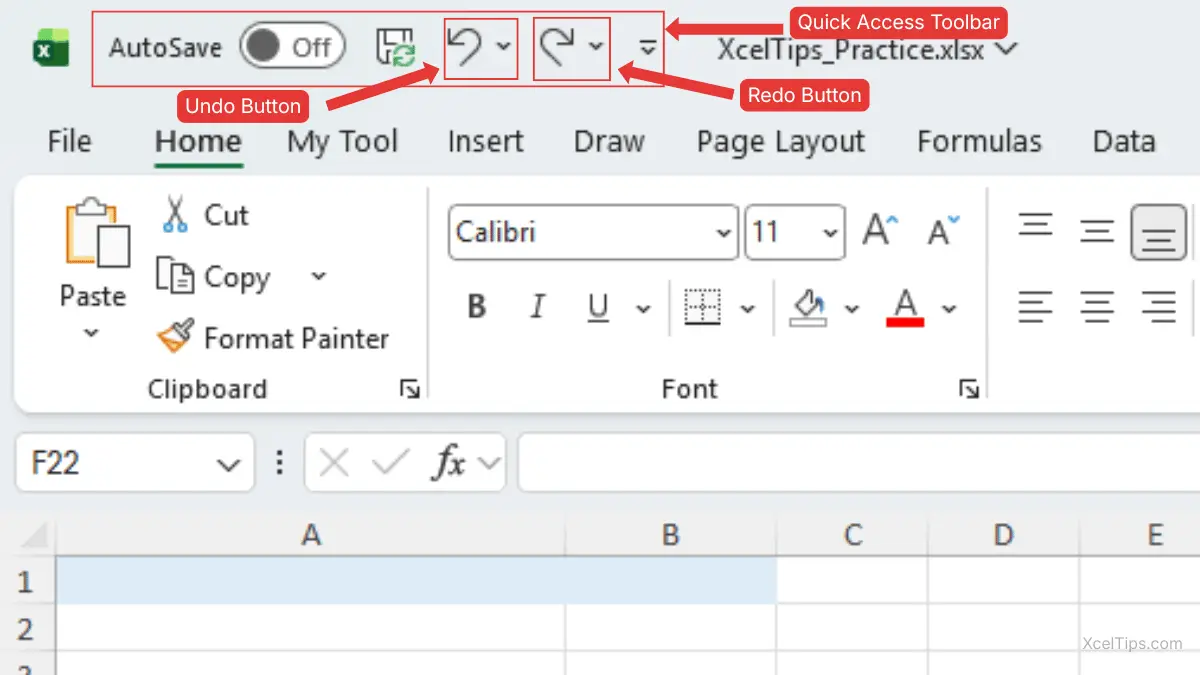The width and height of the screenshot is (1200, 675).
Task: Toggle bold formatting
Action: pos(477,308)
